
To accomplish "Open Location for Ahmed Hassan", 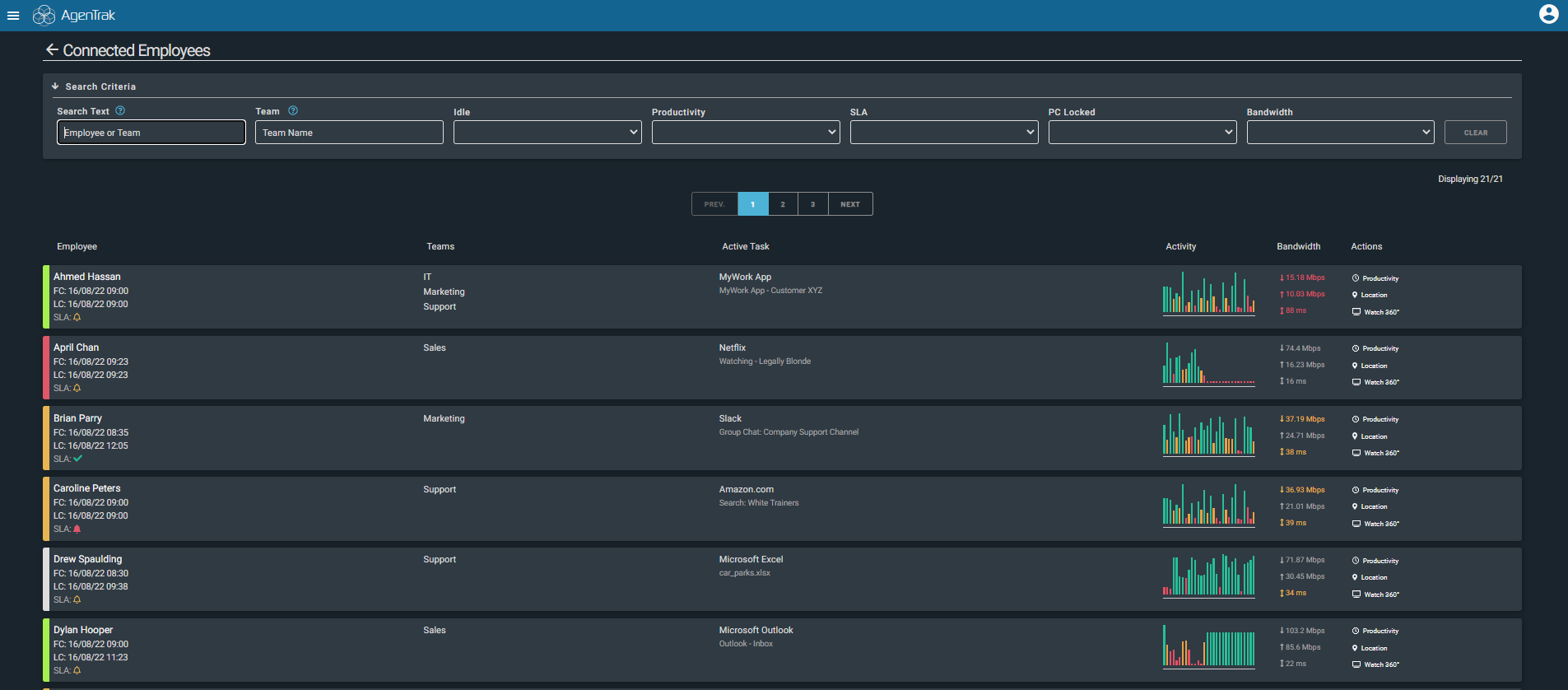I will pyautogui.click(x=1370, y=295).
